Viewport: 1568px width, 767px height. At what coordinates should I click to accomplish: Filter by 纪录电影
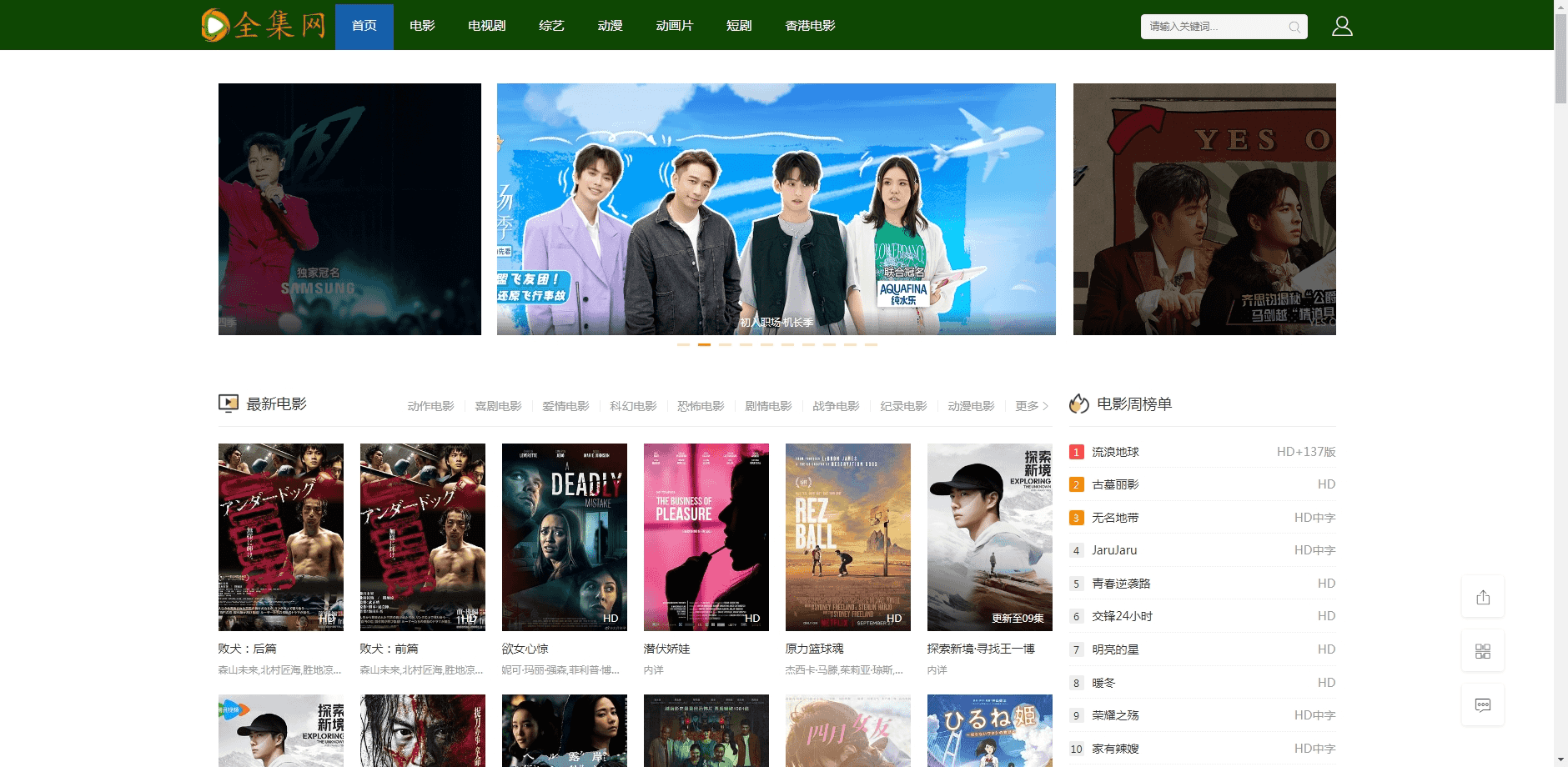904,406
